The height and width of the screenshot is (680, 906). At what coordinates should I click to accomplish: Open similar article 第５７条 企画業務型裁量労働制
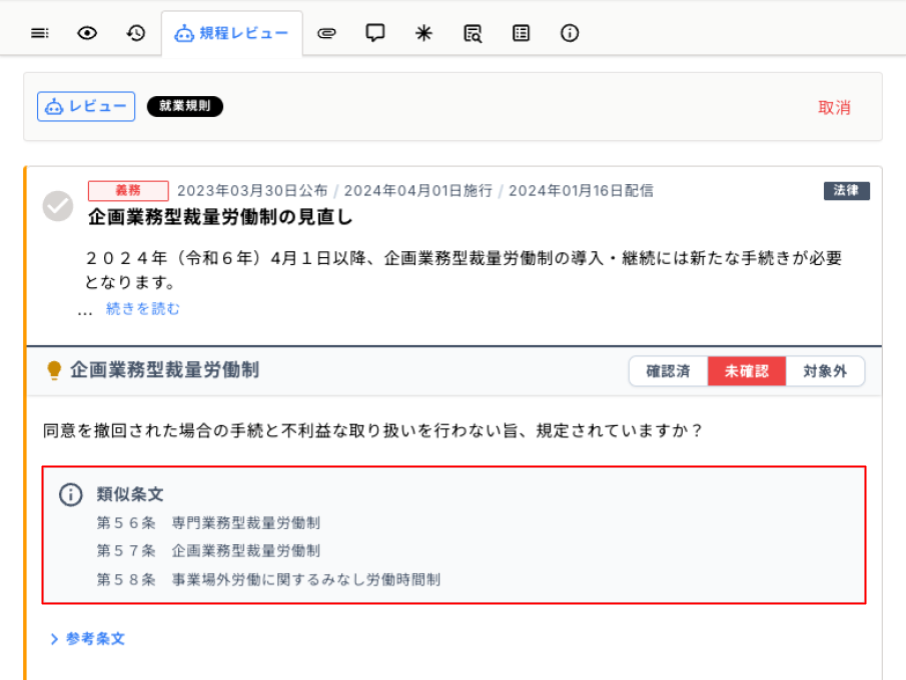pos(208,551)
